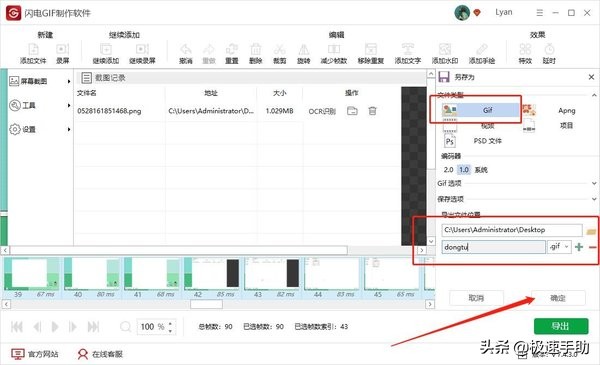Collapse the 文件类型 section
Viewport: 600px width, 365px height.
pos(594,95)
